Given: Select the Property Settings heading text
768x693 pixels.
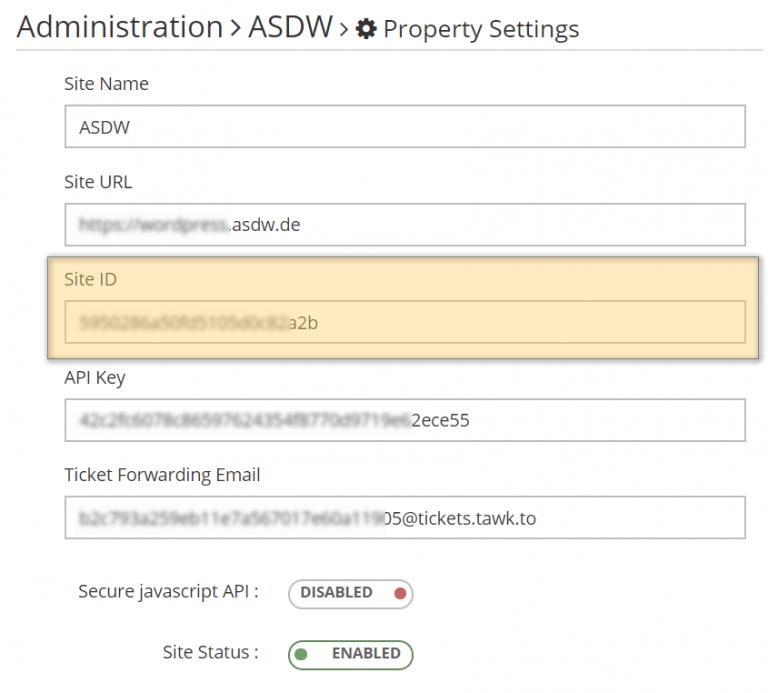Looking at the screenshot, I should (x=480, y=29).
